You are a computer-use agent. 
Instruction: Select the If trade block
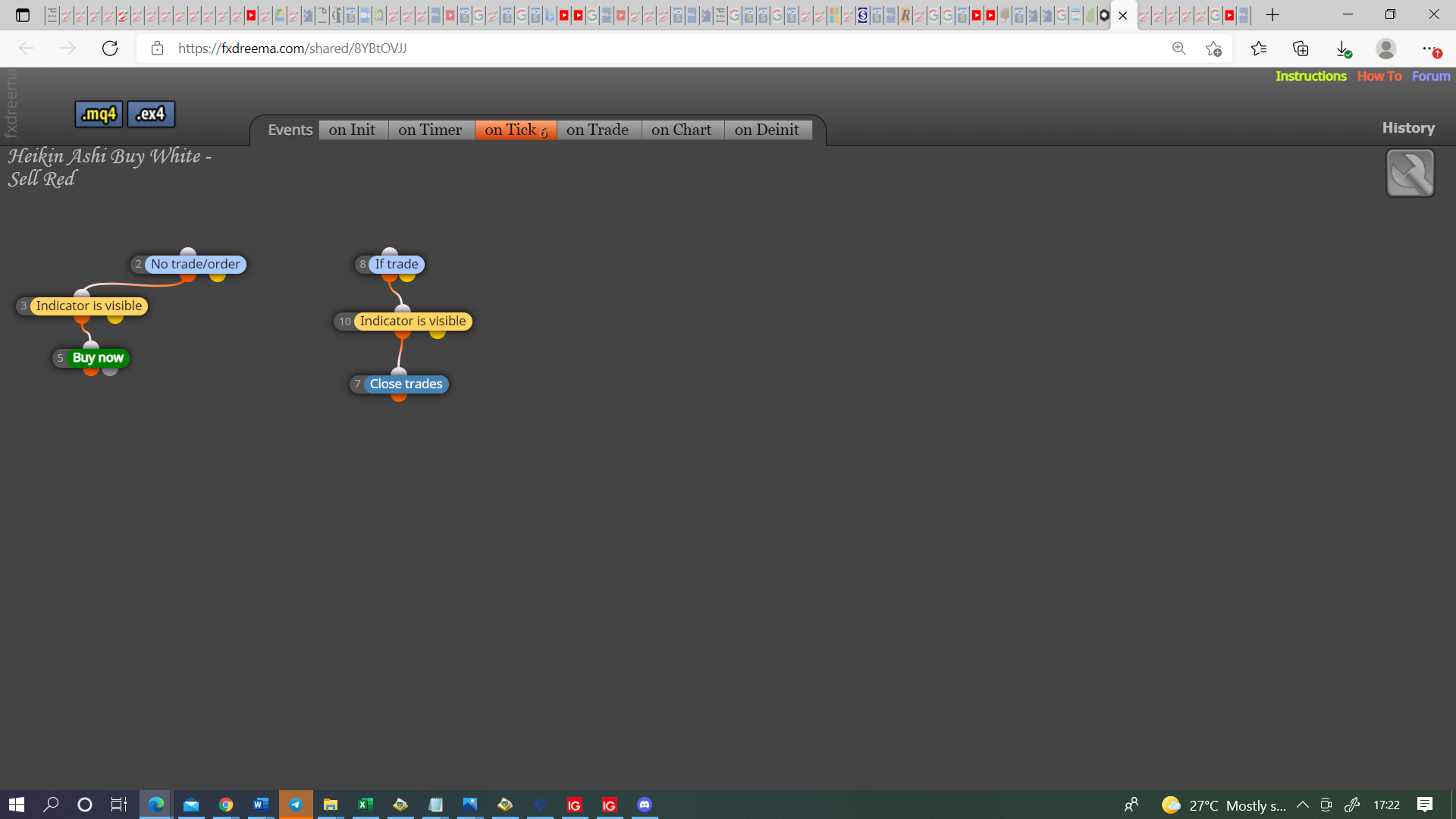[396, 264]
